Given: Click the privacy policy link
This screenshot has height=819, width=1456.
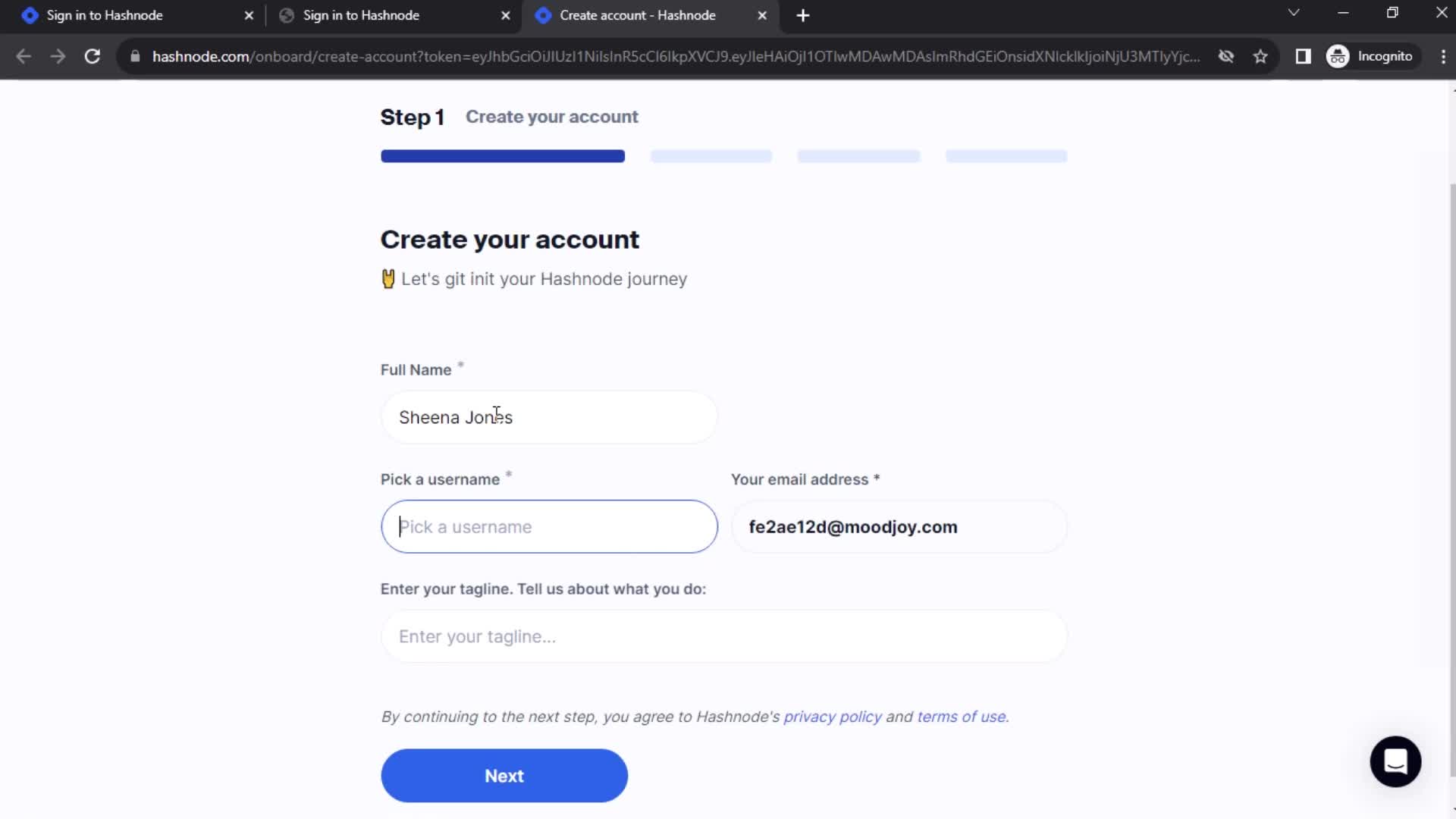Looking at the screenshot, I should point(833,716).
